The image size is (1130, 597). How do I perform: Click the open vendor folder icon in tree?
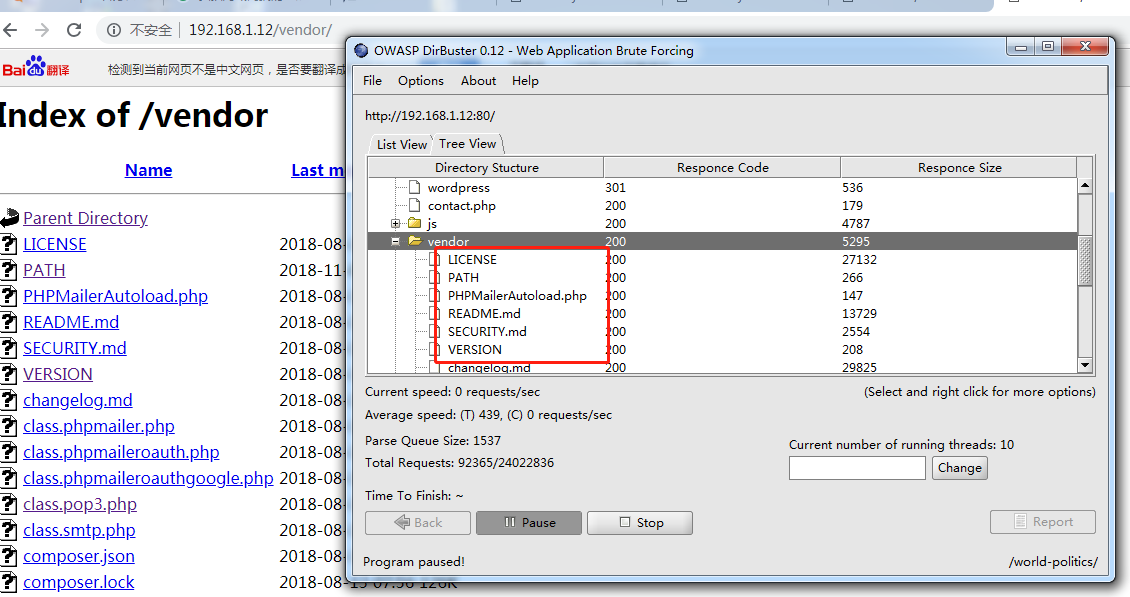415,242
